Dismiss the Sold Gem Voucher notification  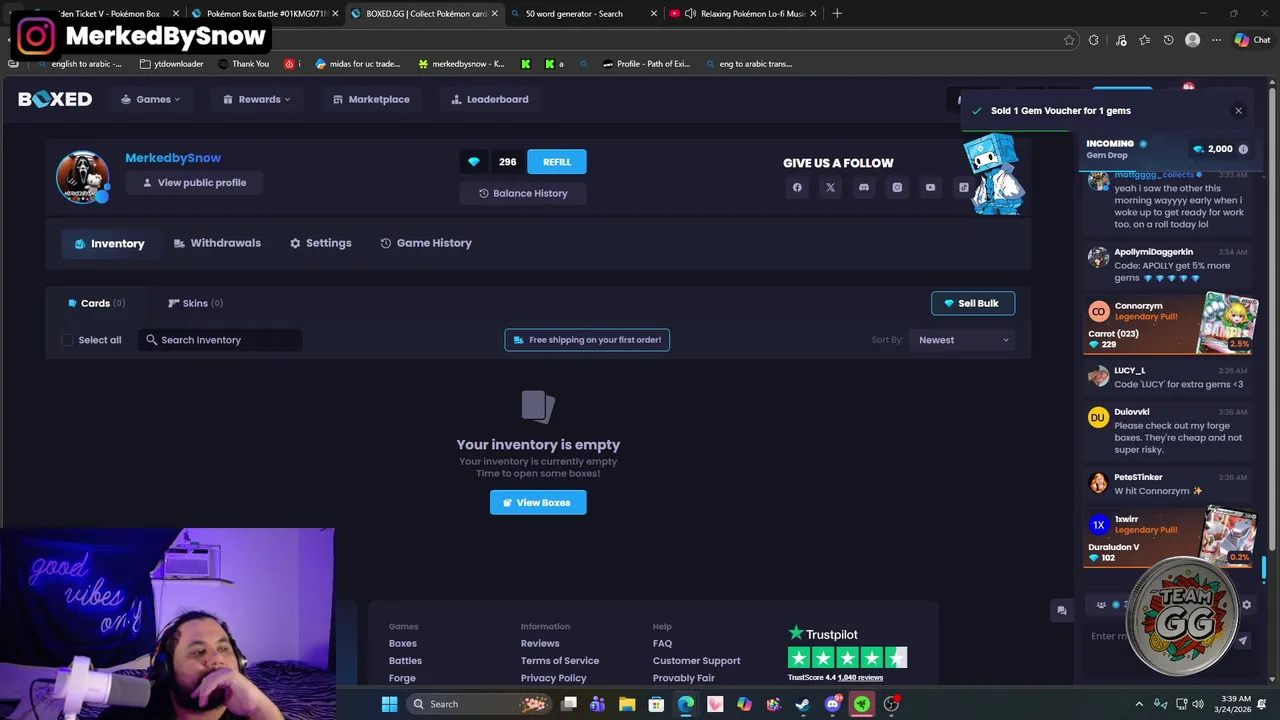click(1238, 111)
